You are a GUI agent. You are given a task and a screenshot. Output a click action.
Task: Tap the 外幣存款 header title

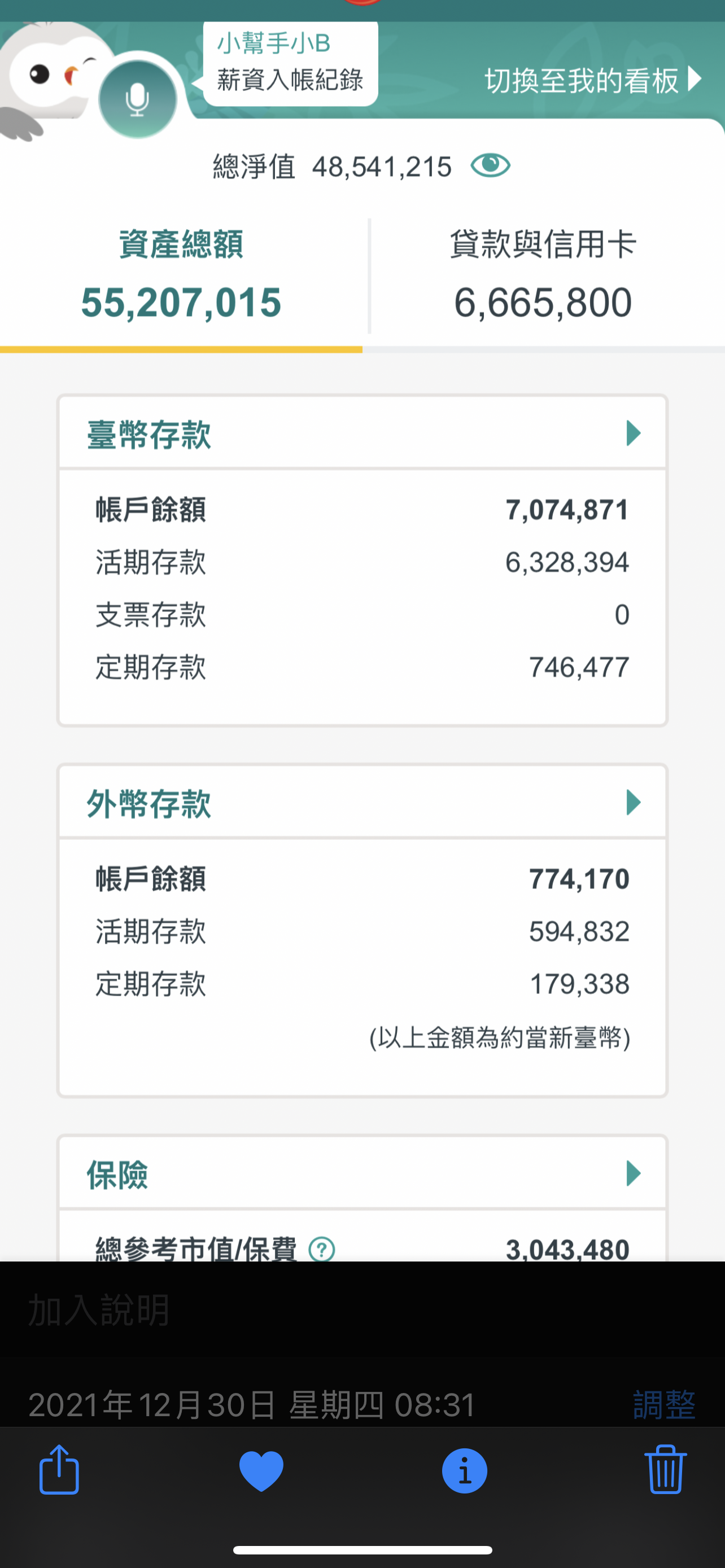point(149,804)
